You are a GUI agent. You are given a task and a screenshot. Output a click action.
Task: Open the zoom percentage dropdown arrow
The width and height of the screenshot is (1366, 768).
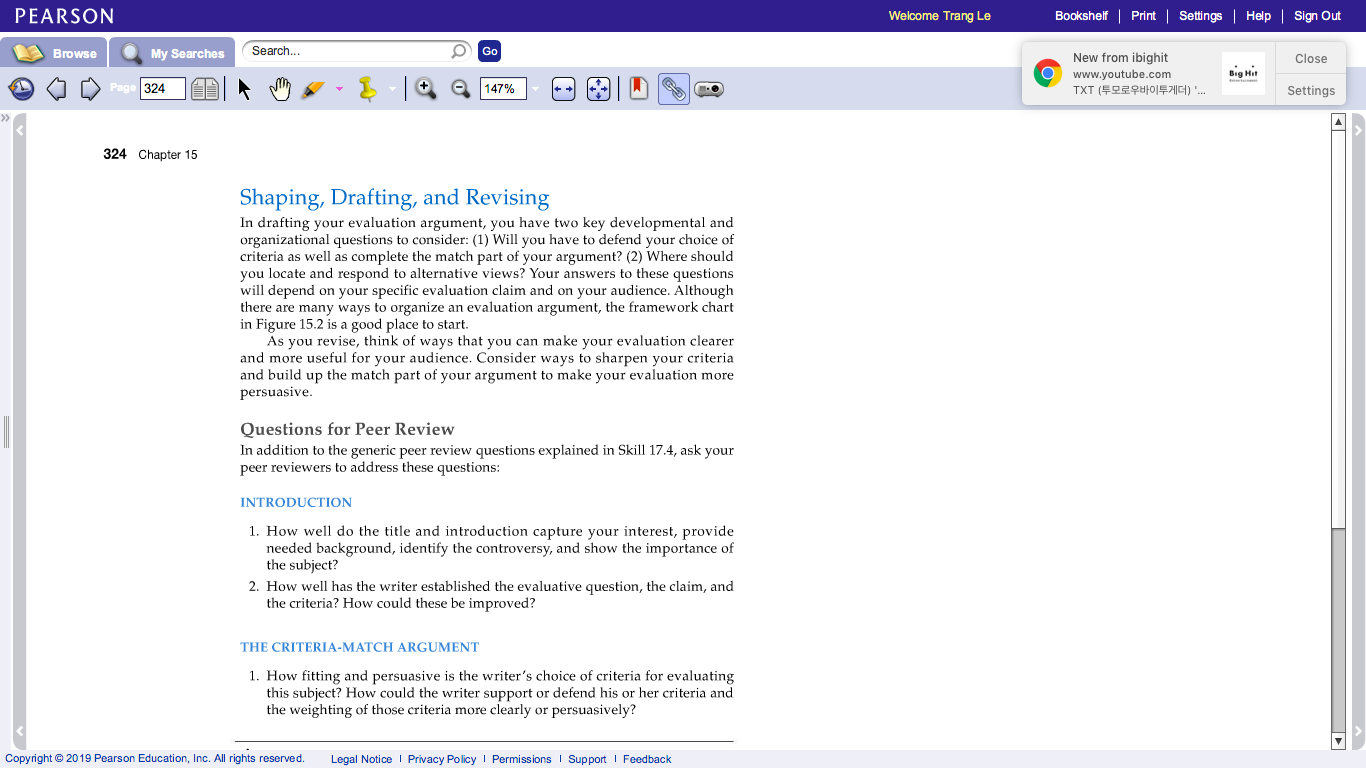click(x=535, y=89)
